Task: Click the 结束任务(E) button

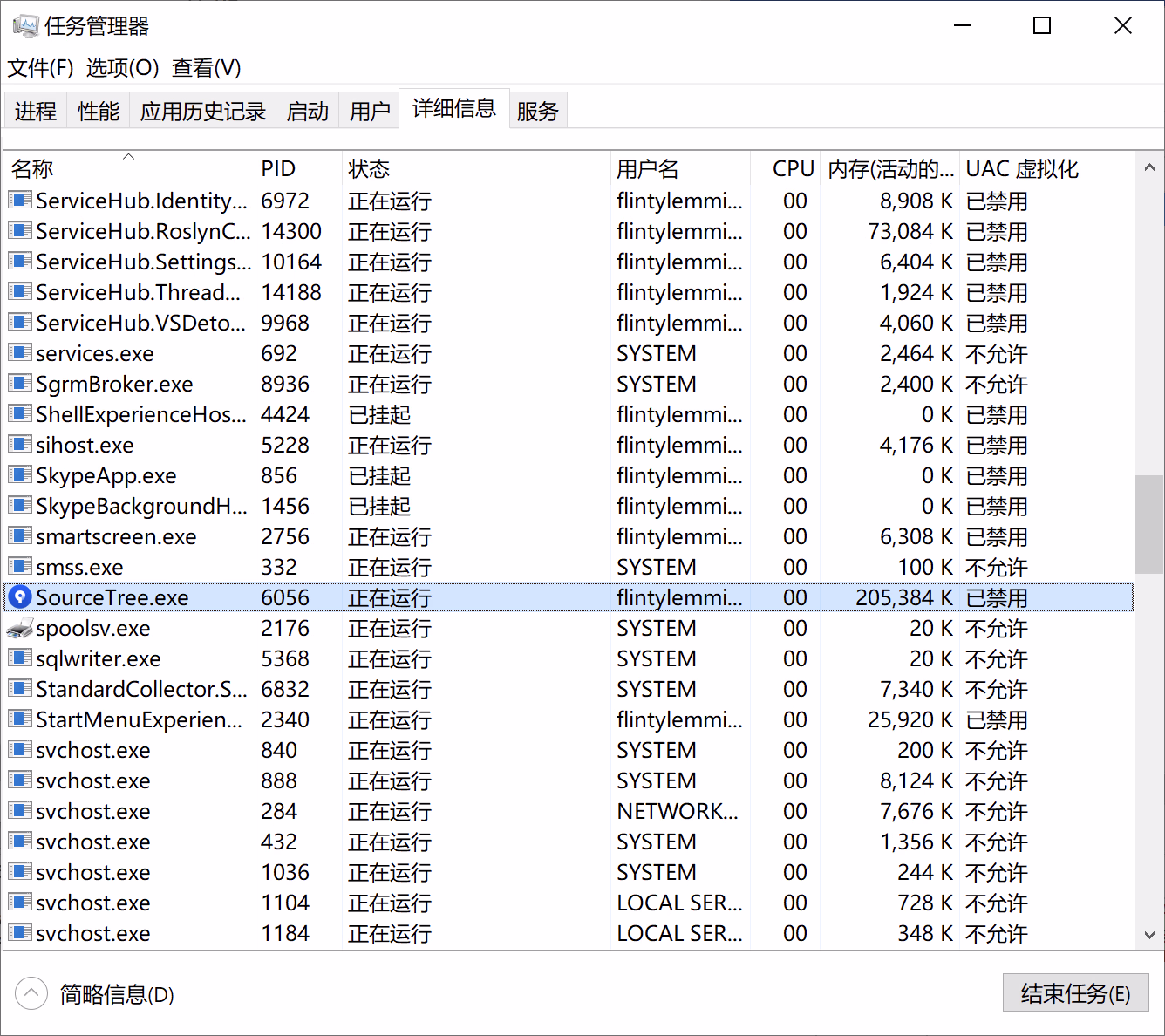Action: pos(1074,993)
